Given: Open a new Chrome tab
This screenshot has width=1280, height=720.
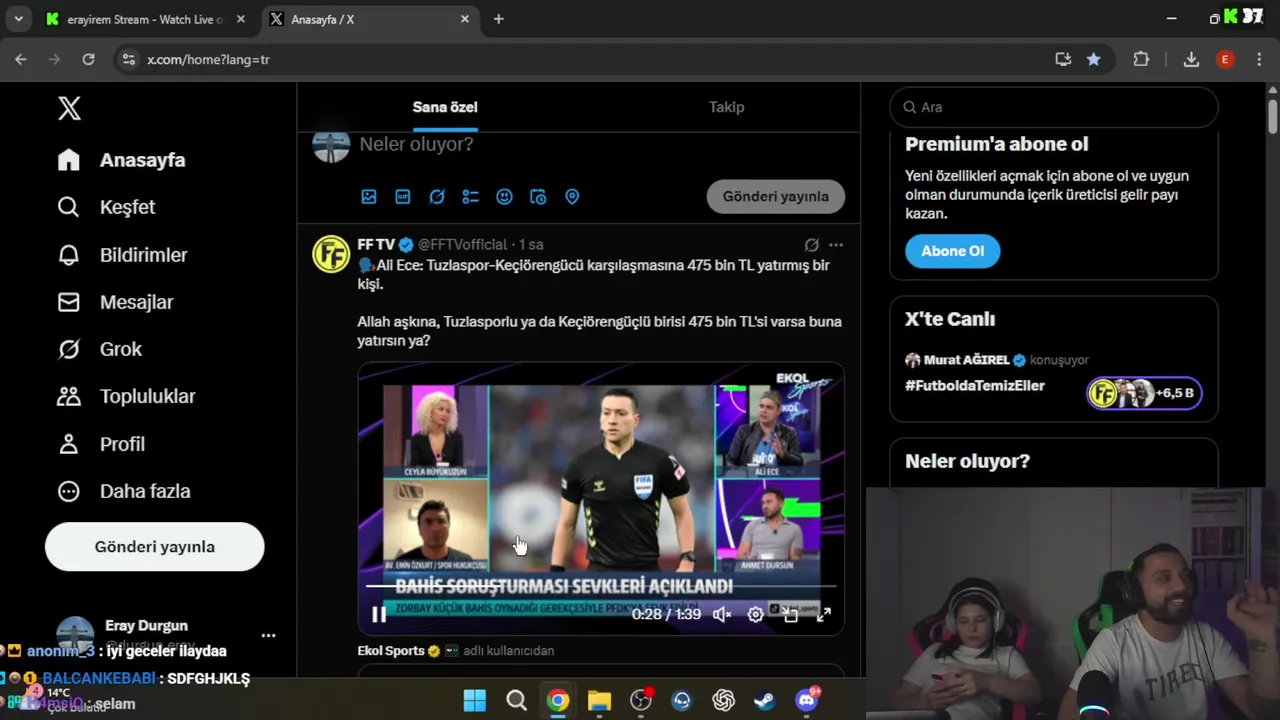Looking at the screenshot, I should [499, 19].
